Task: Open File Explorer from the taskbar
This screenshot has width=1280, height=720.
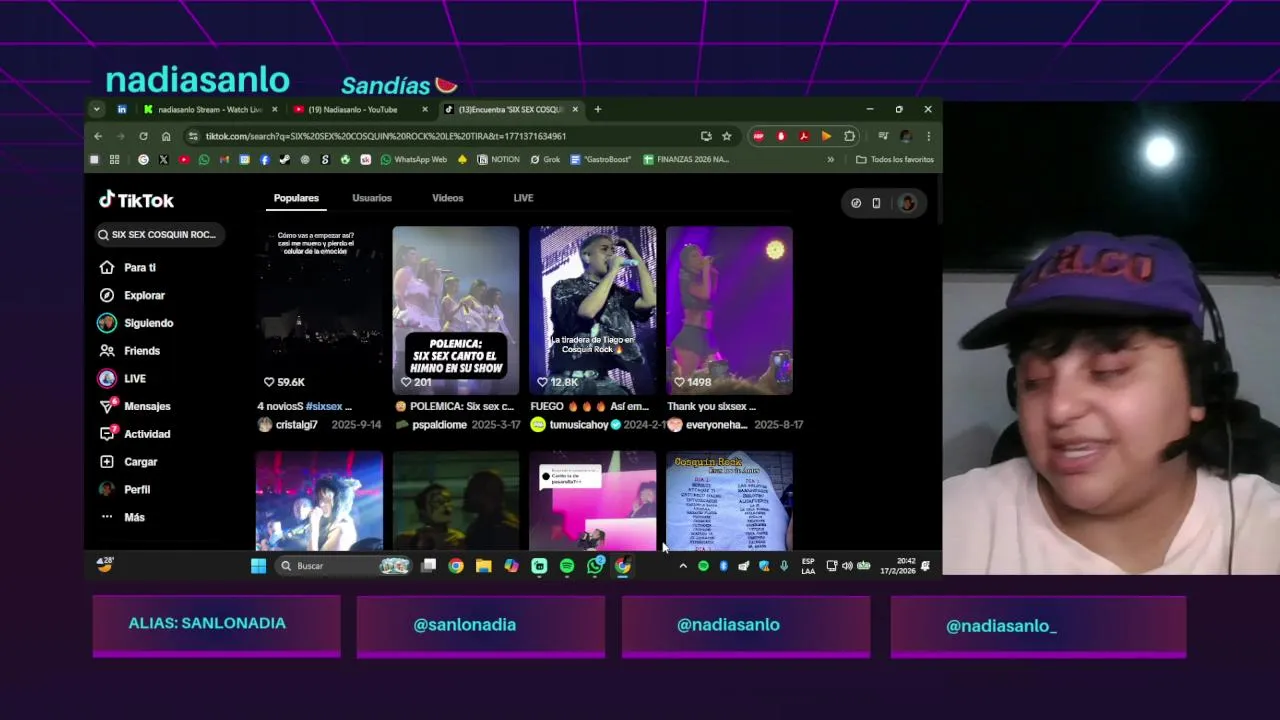Action: [x=483, y=566]
